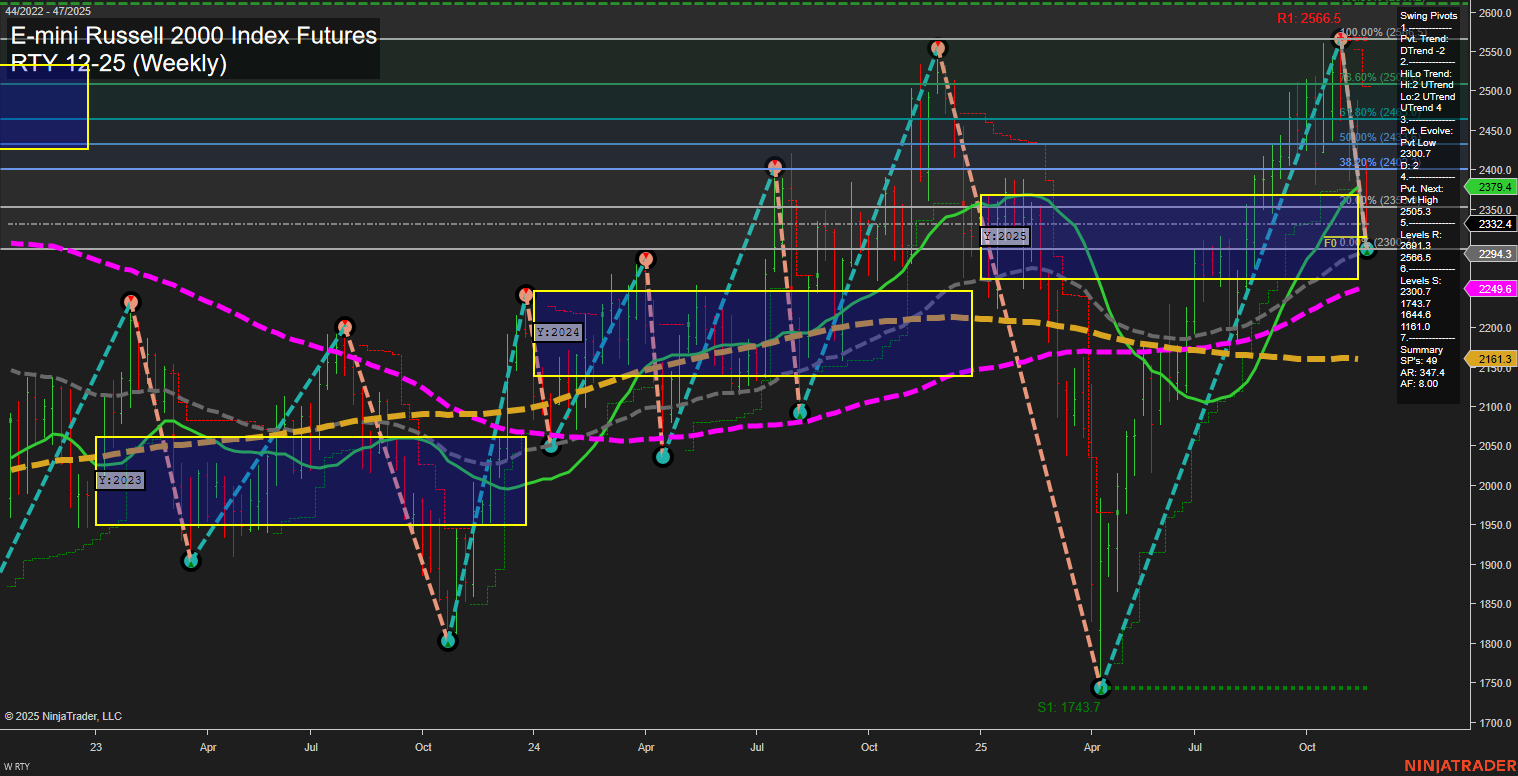Click the Levels R: heading
Viewport: 1518px width, 776px height.
(x=1422, y=234)
